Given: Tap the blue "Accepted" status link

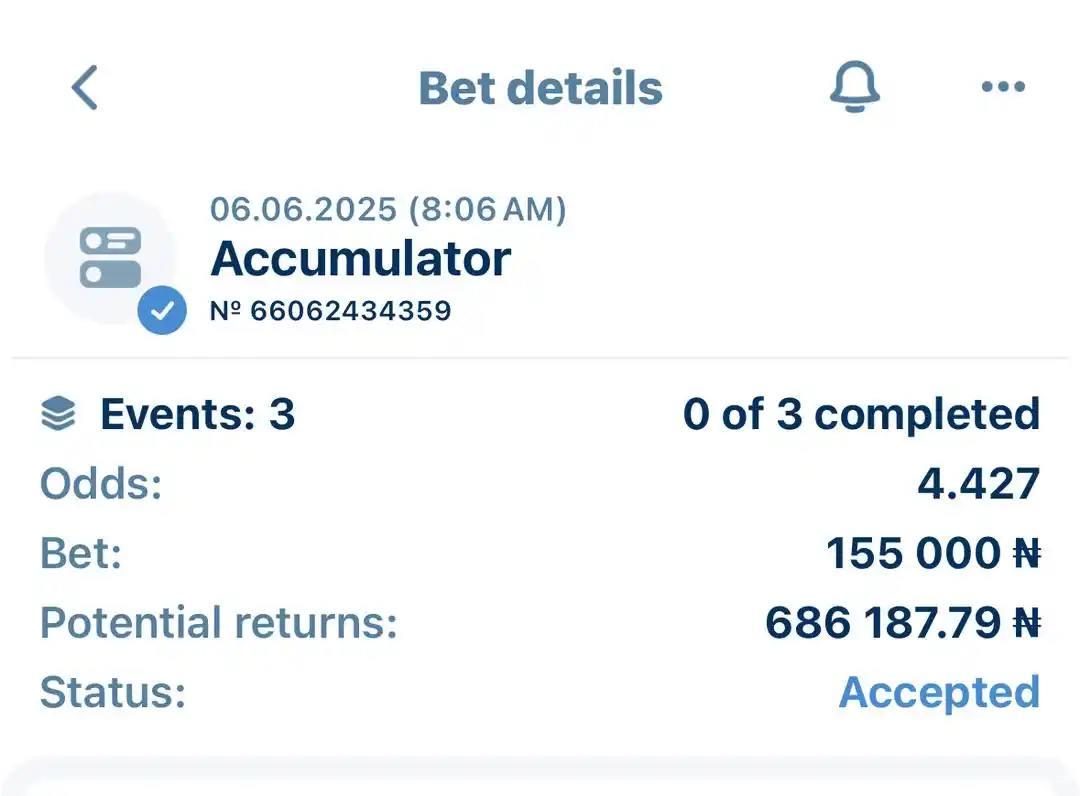Looking at the screenshot, I should pyautogui.click(x=939, y=692).
